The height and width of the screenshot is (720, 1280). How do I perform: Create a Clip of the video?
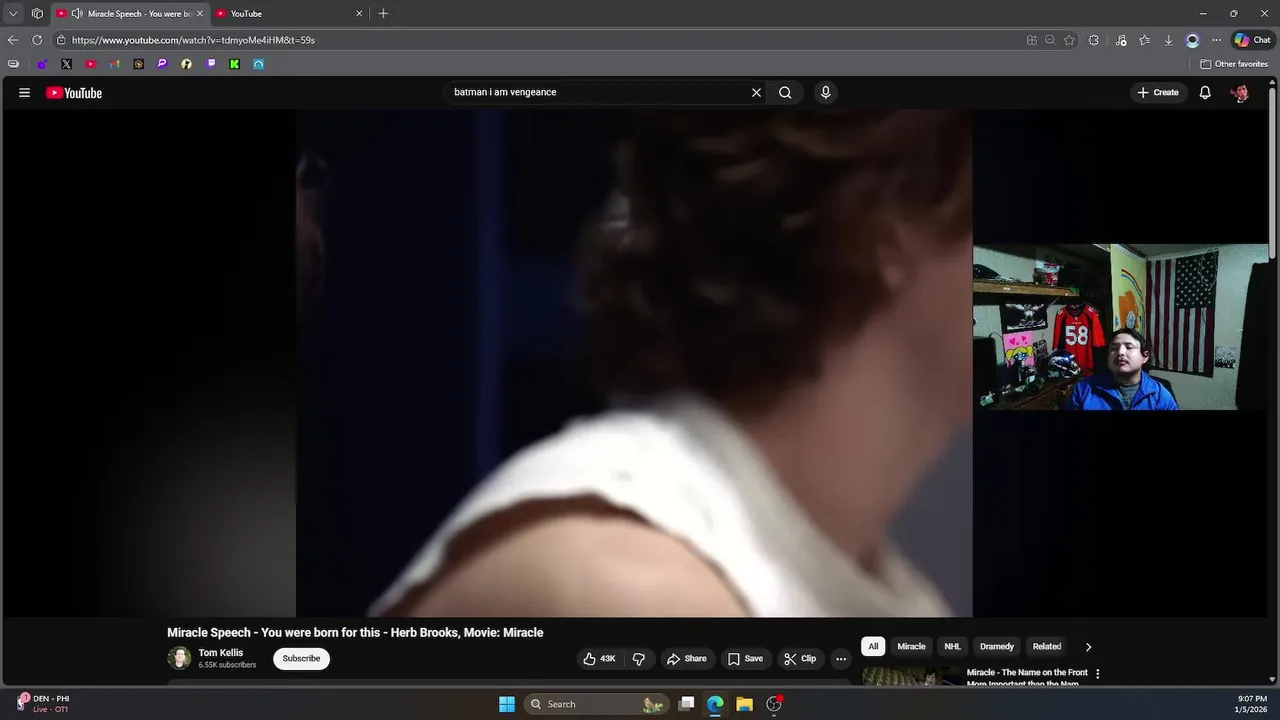click(x=801, y=658)
